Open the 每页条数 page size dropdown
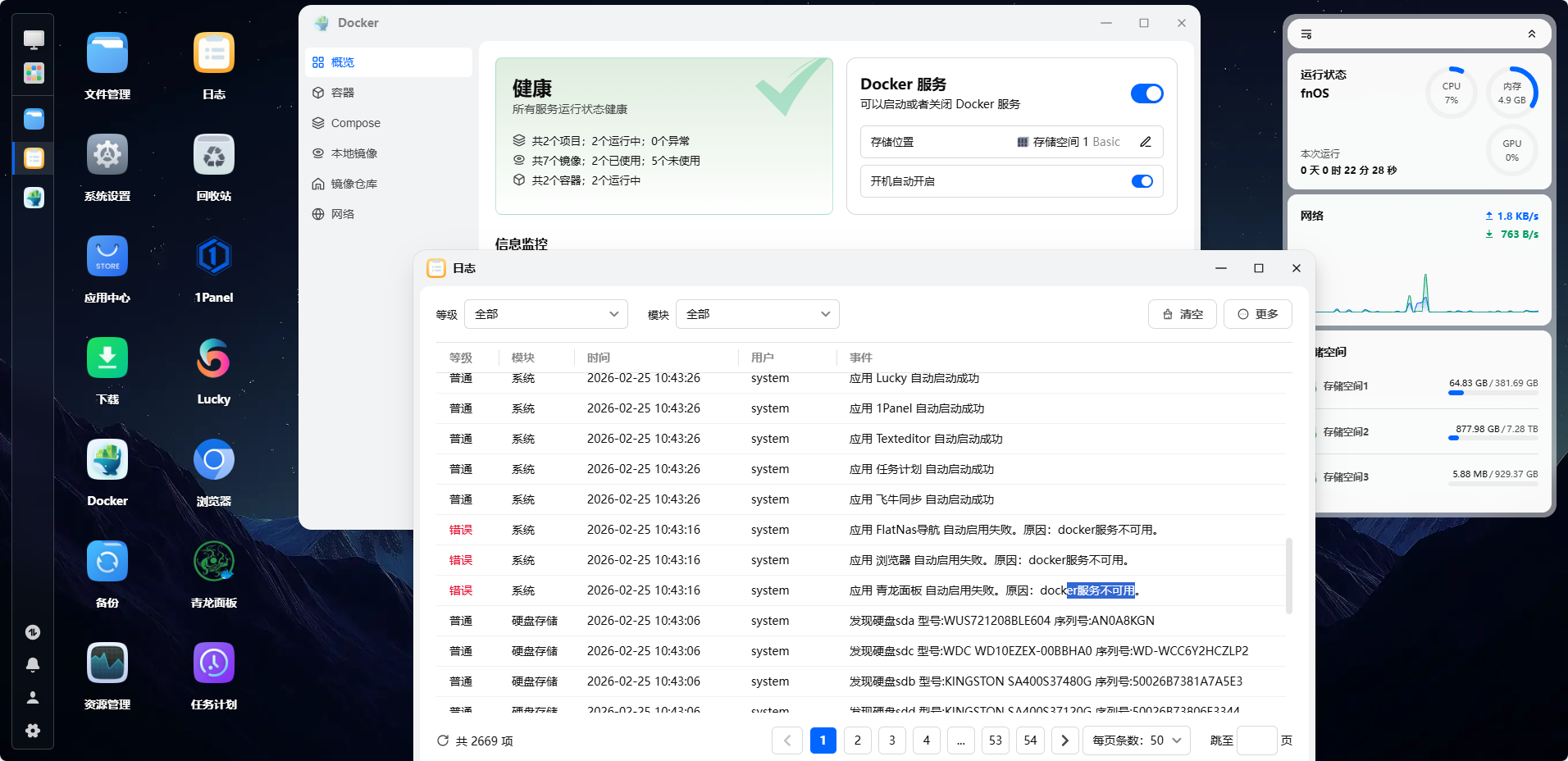The width and height of the screenshot is (1568, 761). click(x=1136, y=740)
